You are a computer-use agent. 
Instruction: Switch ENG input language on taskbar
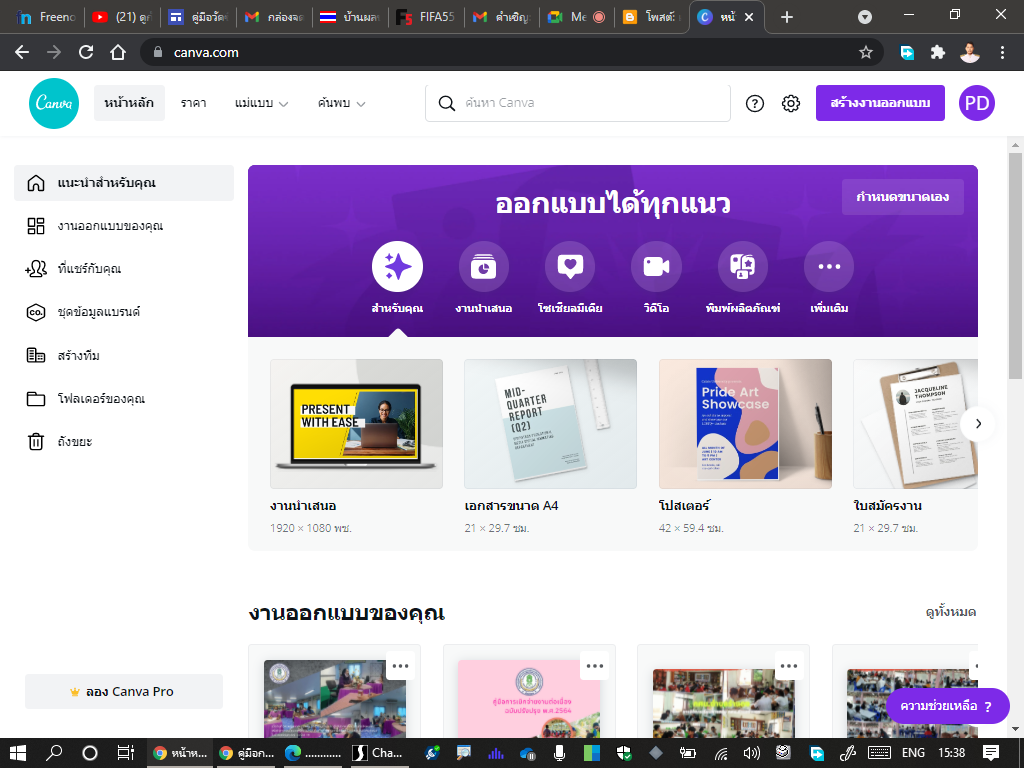(913, 753)
